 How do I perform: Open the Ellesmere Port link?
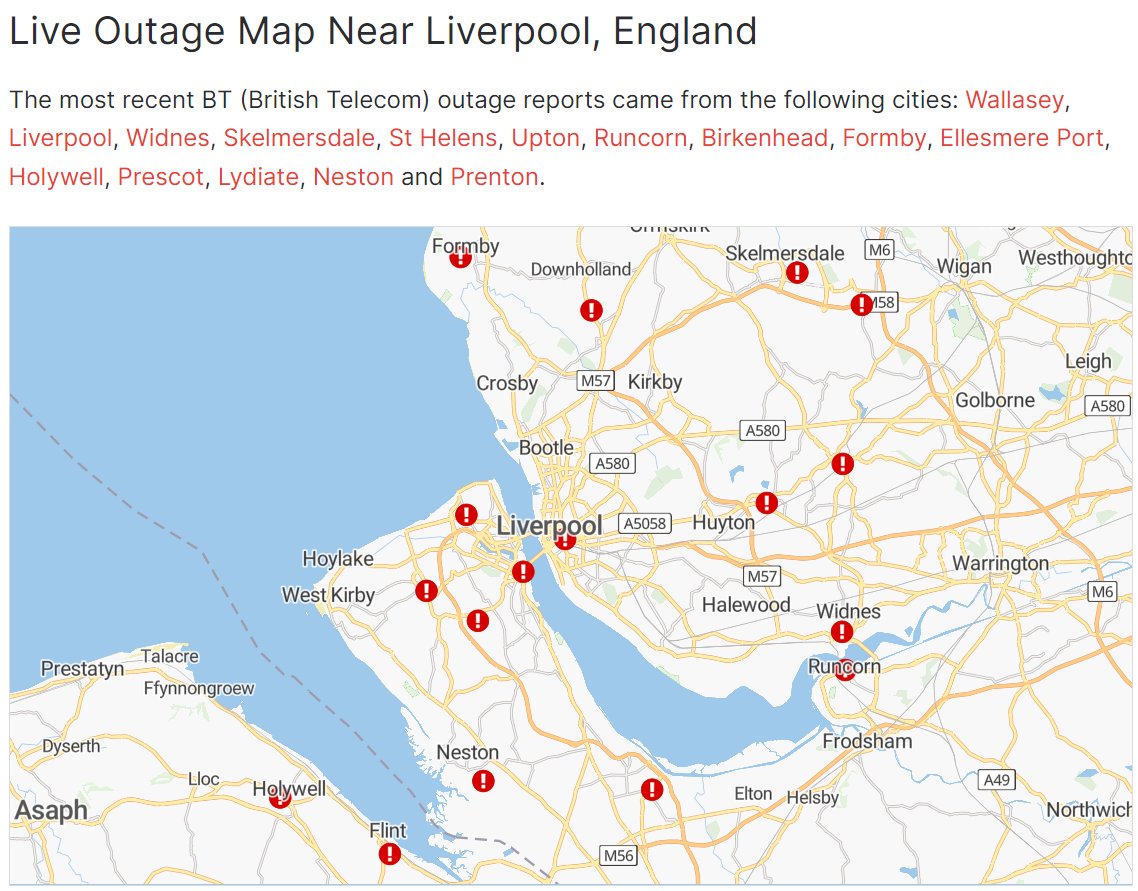(1021, 138)
